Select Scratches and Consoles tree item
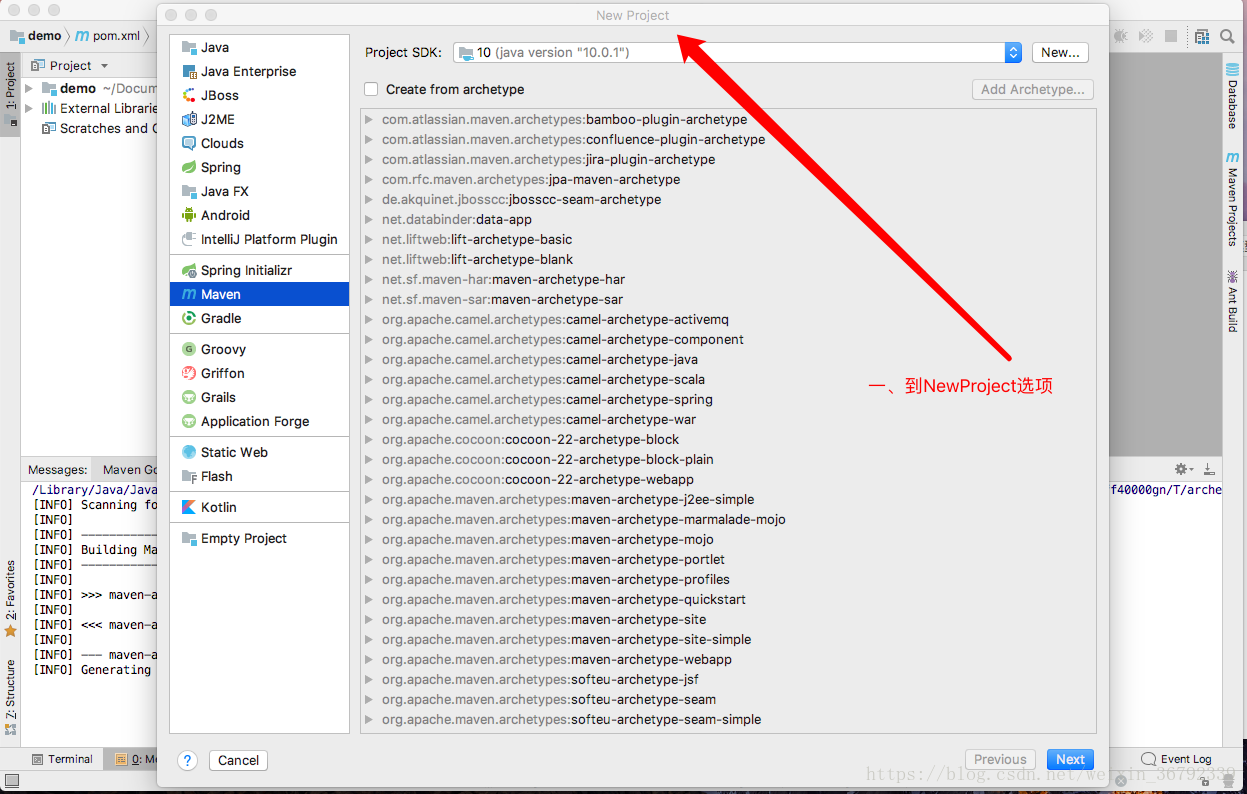This screenshot has height=794, width=1247. point(100,128)
